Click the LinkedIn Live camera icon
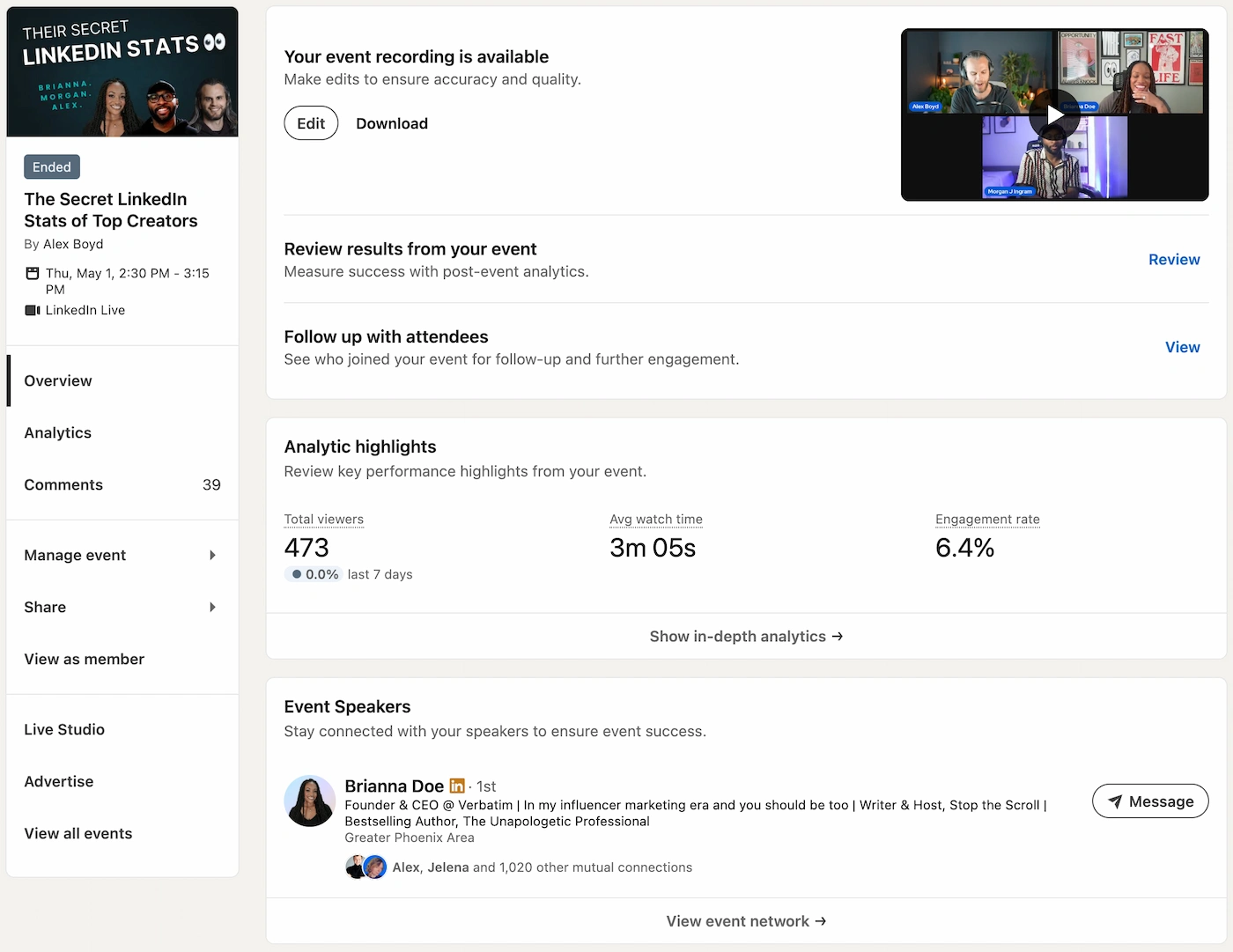This screenshot has width=1233, height=952. click(31, 310)
